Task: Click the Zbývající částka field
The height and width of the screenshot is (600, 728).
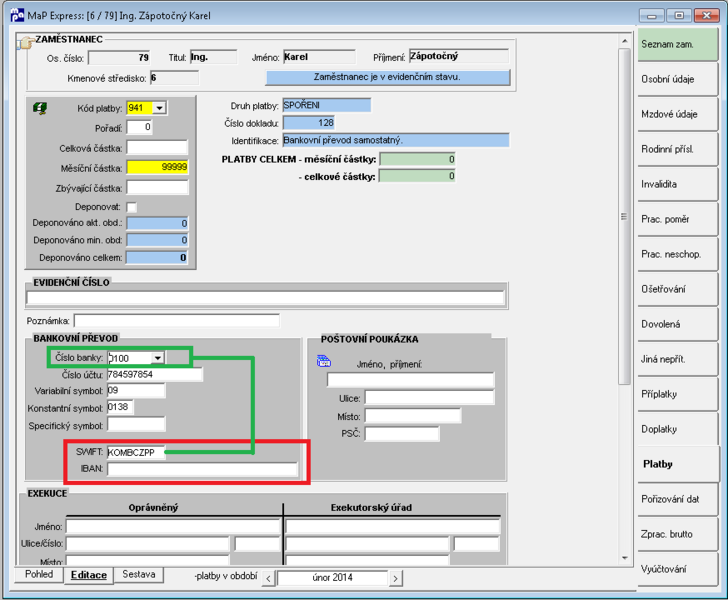Action: pyautogui.click(x=157, y=188)
